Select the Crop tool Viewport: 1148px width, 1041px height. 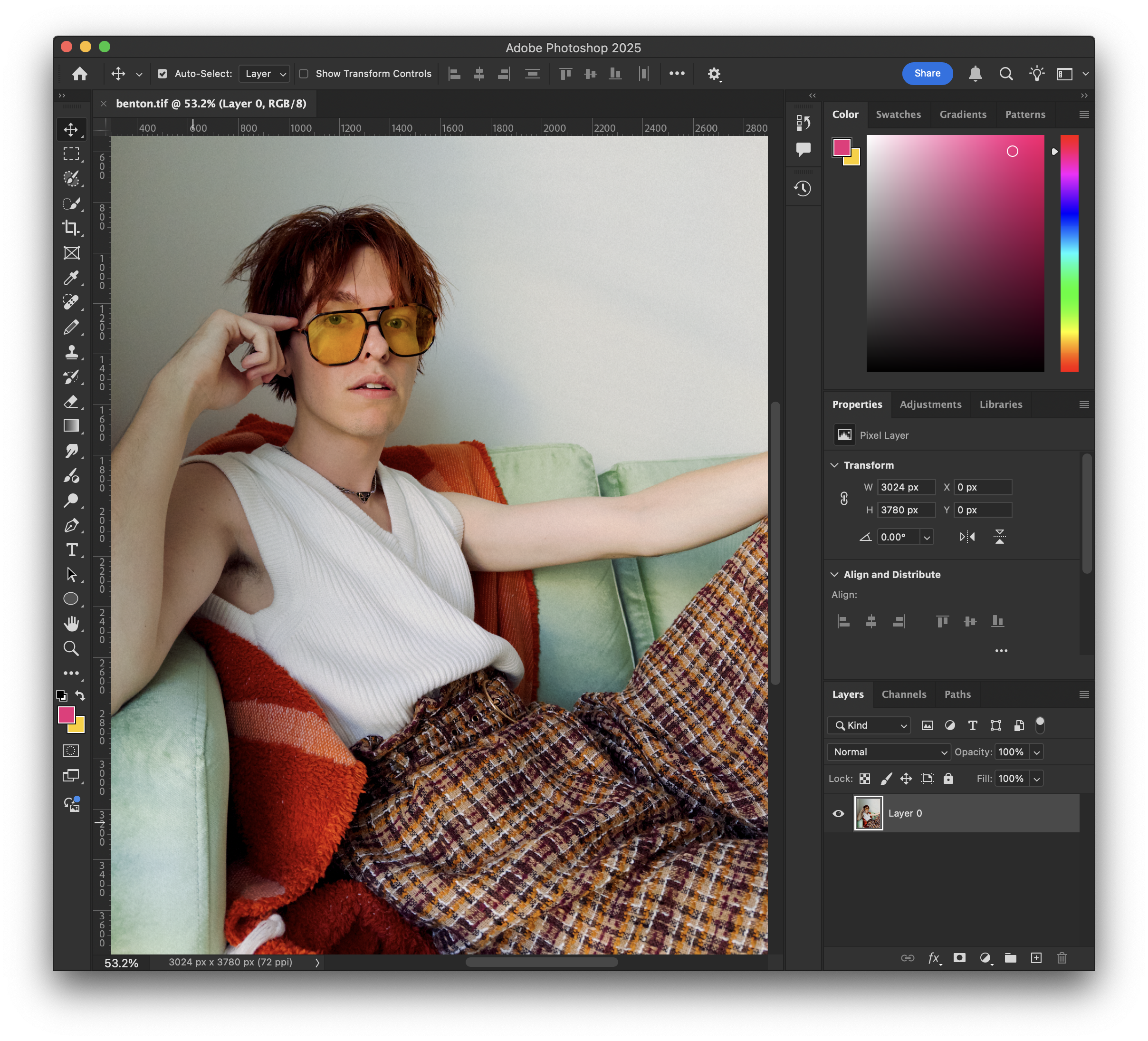click(71, 228)
